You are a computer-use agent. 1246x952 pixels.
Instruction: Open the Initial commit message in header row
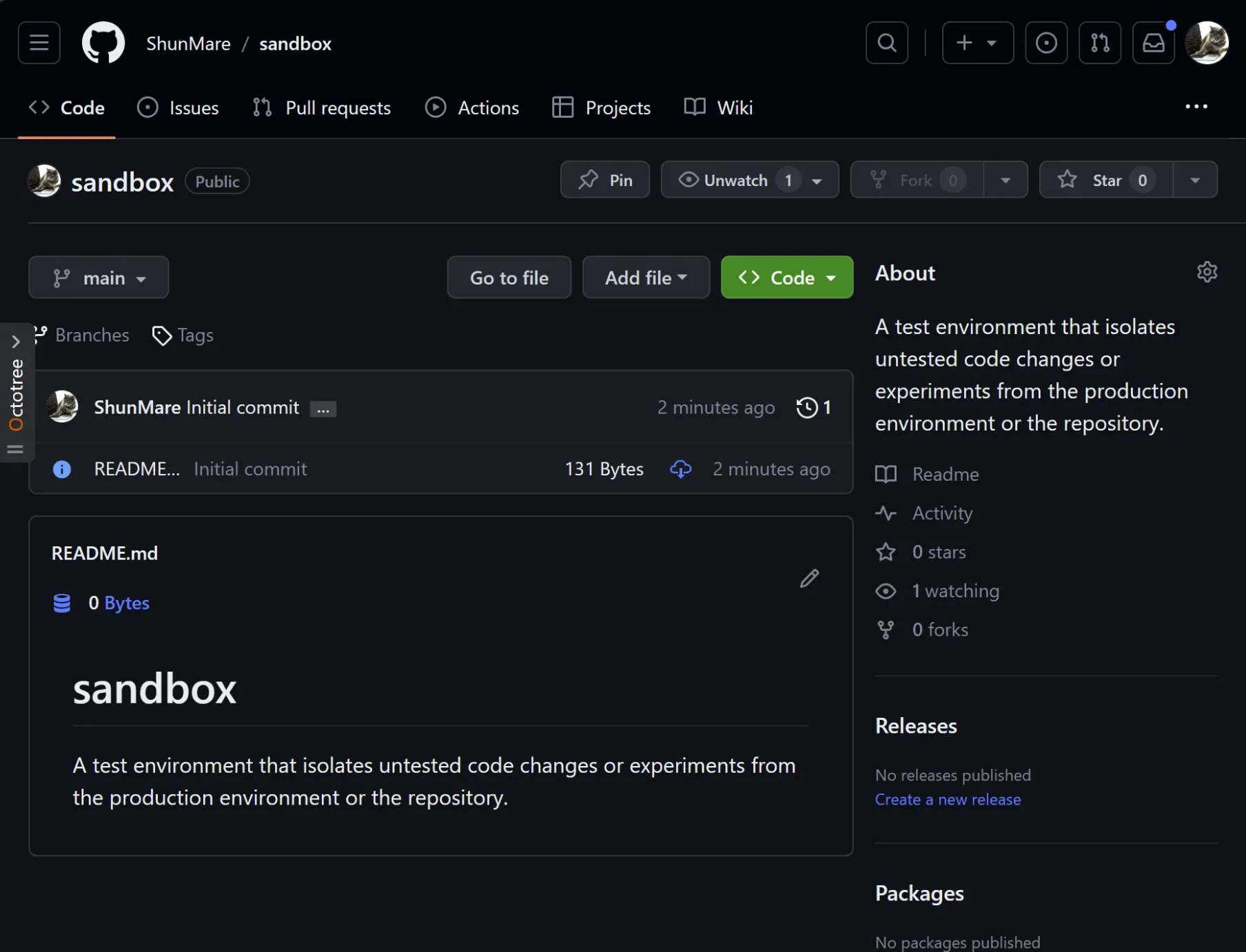(x=243, y=408)
